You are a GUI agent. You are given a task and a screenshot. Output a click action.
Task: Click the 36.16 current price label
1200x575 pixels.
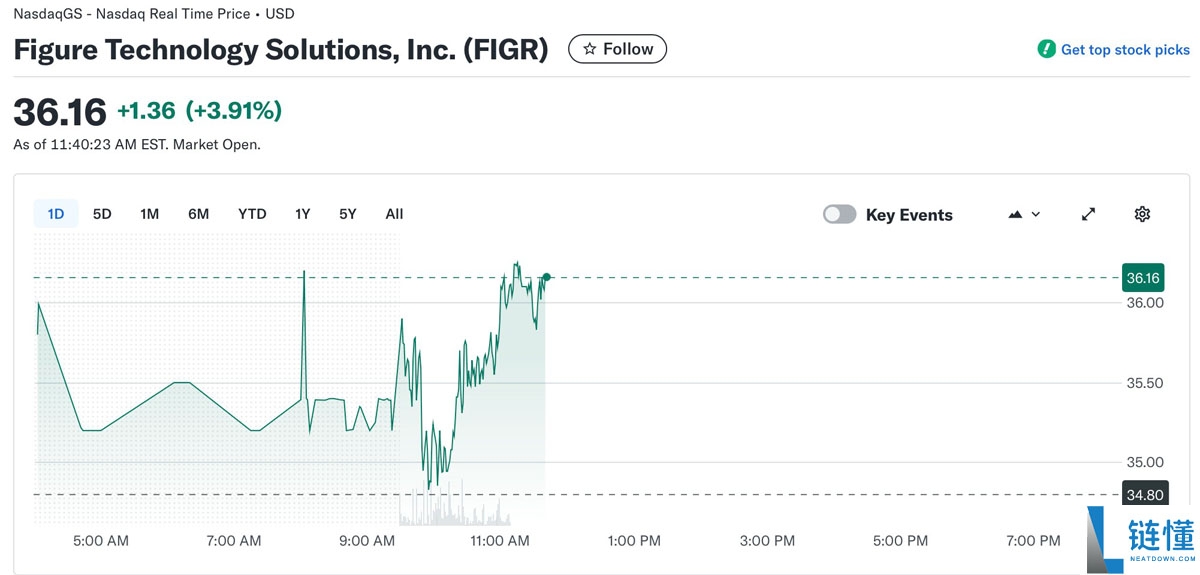coord(1142,278)
